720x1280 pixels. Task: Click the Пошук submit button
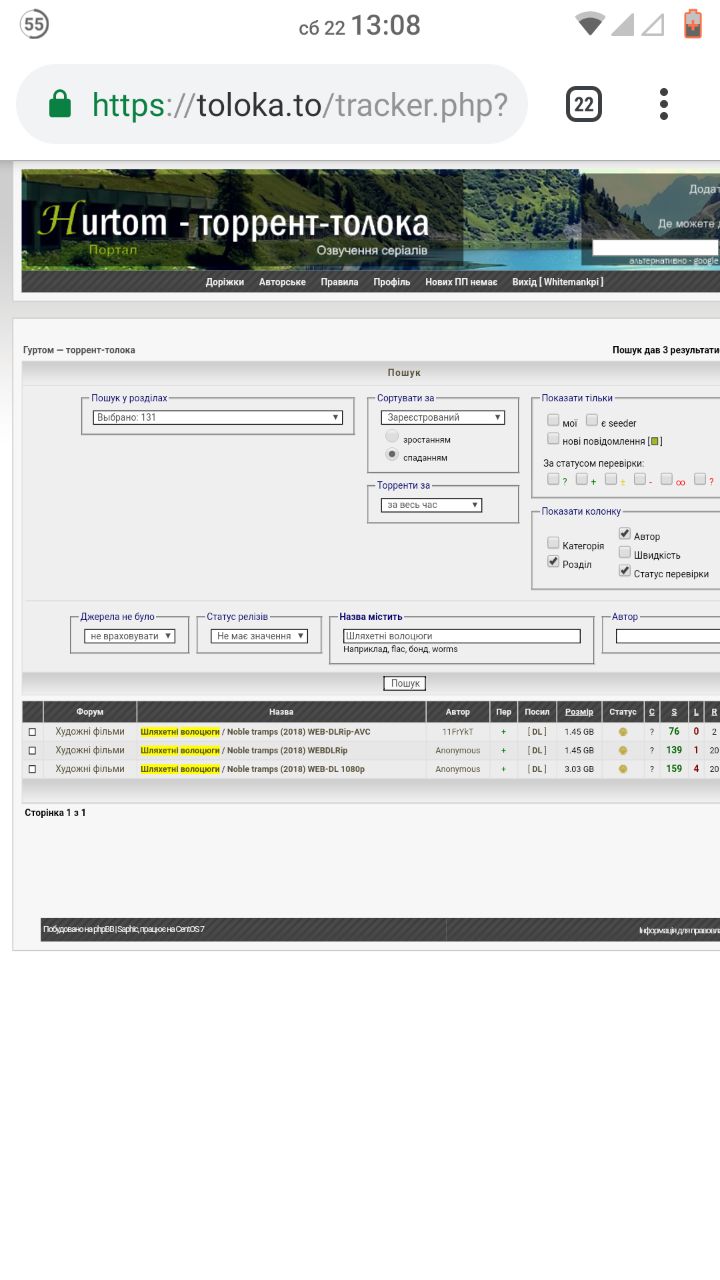pyautogui.click(x=405, y=684)
